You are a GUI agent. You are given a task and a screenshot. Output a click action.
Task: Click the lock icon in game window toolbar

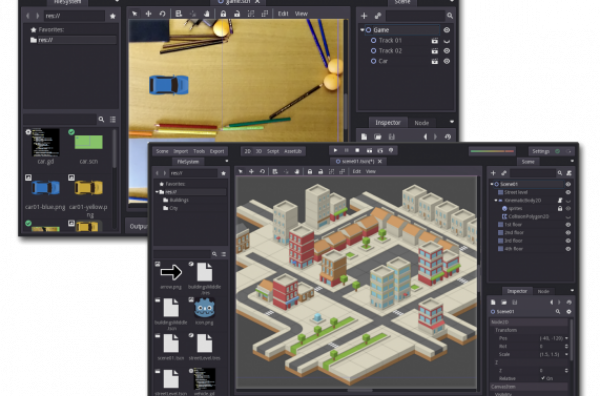223,14
